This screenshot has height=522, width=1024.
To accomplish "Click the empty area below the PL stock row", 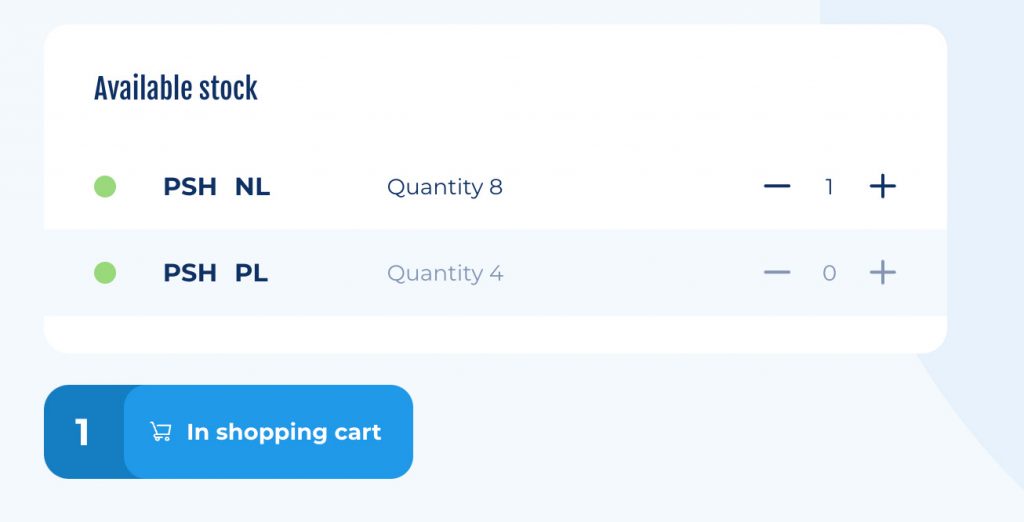I will click(495, 334).
